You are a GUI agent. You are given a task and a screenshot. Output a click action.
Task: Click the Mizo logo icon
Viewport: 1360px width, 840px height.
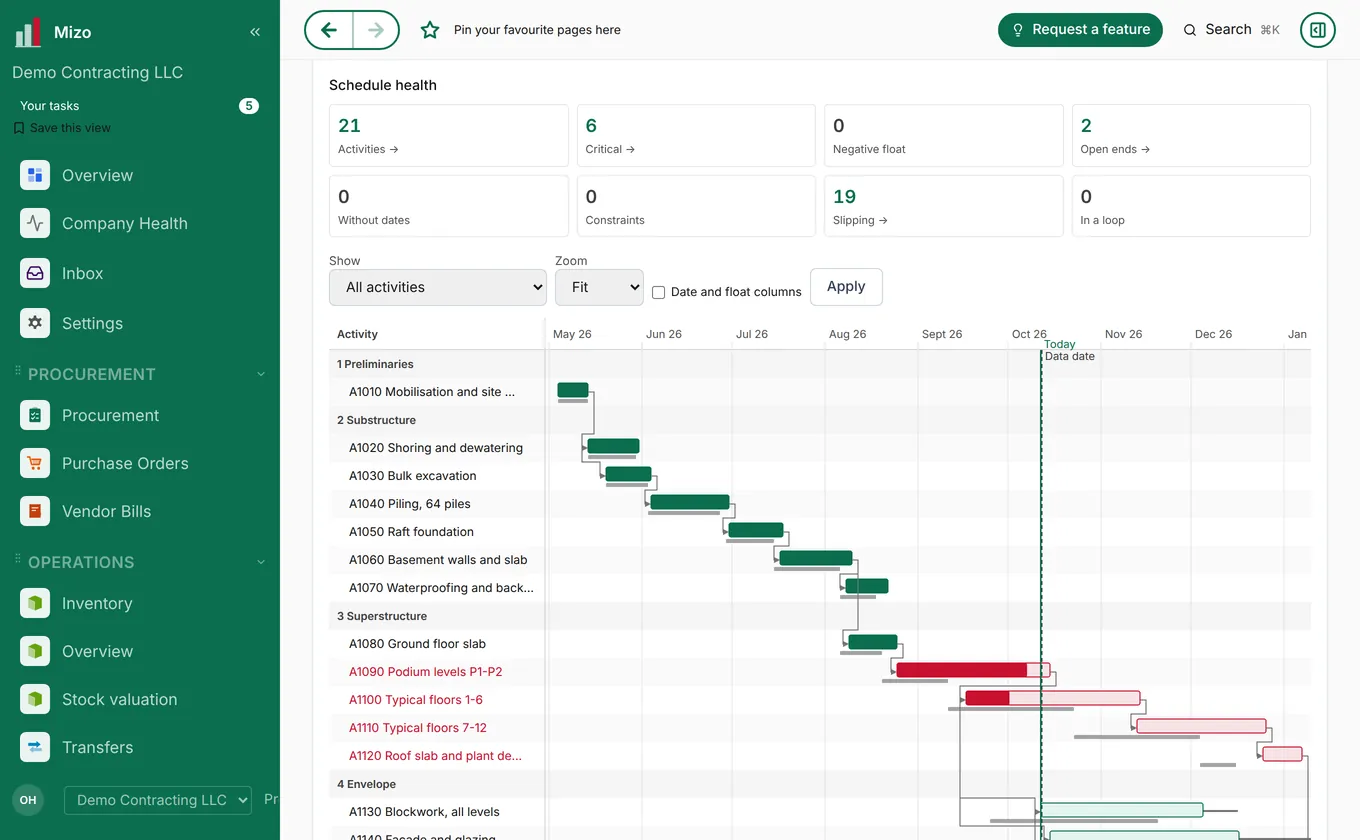[27, 32]
